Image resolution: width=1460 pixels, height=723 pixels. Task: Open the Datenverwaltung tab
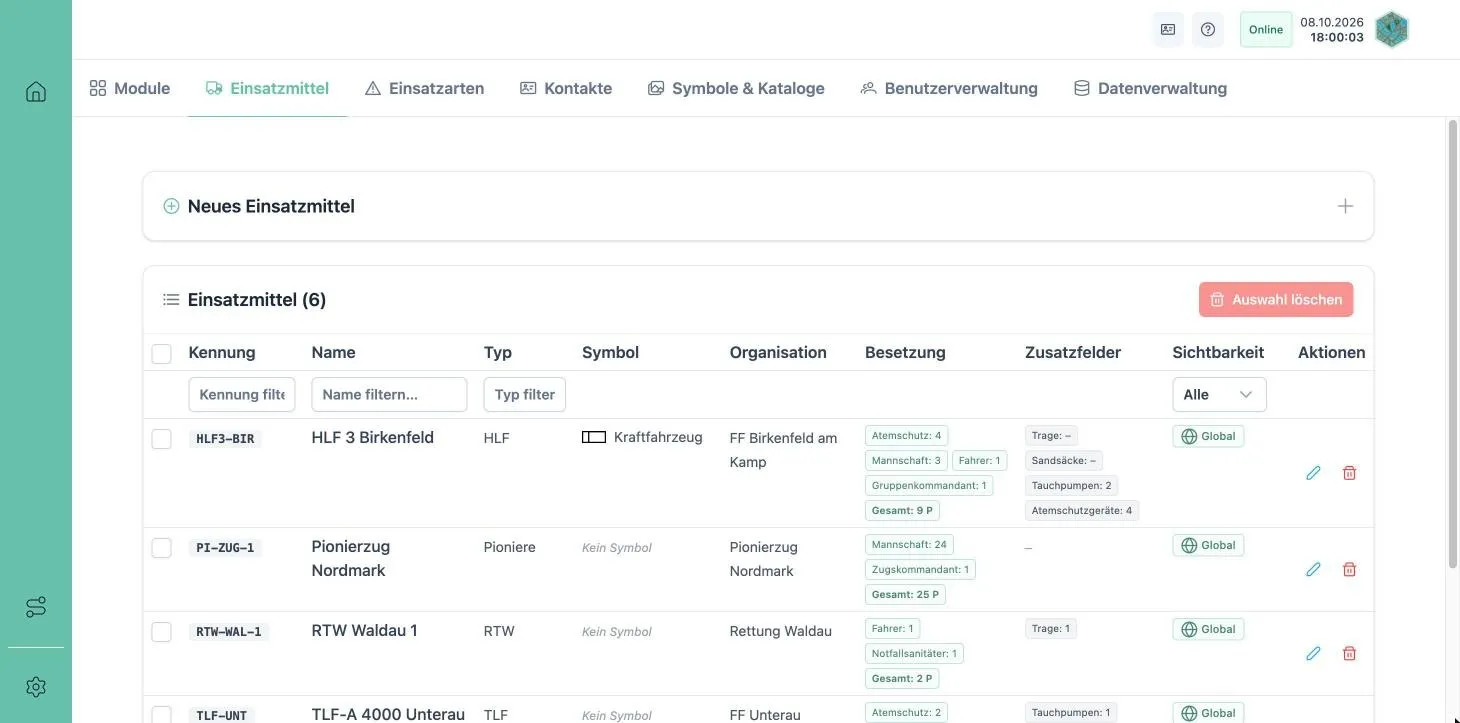pyautogui.click(x=1150, y=88)
